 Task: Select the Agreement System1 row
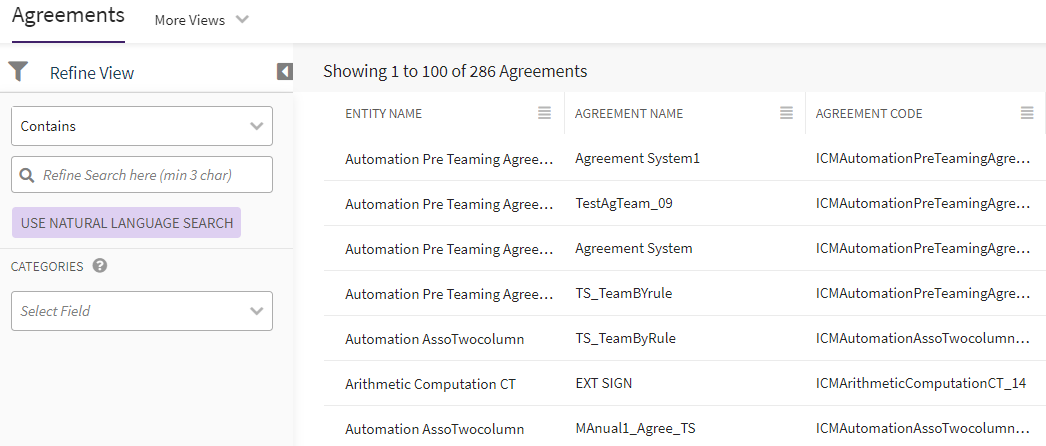coord(638,159)
